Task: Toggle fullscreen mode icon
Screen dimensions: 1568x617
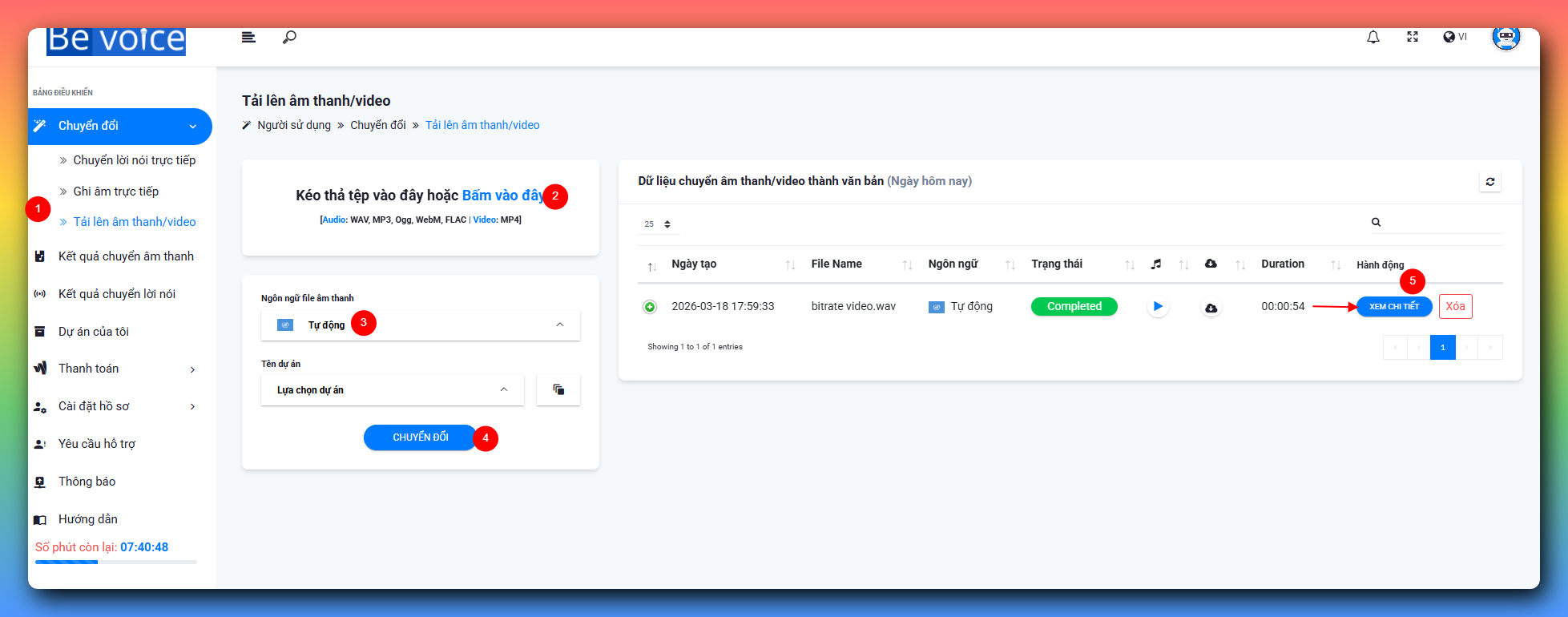Action: click(1412, 37)
